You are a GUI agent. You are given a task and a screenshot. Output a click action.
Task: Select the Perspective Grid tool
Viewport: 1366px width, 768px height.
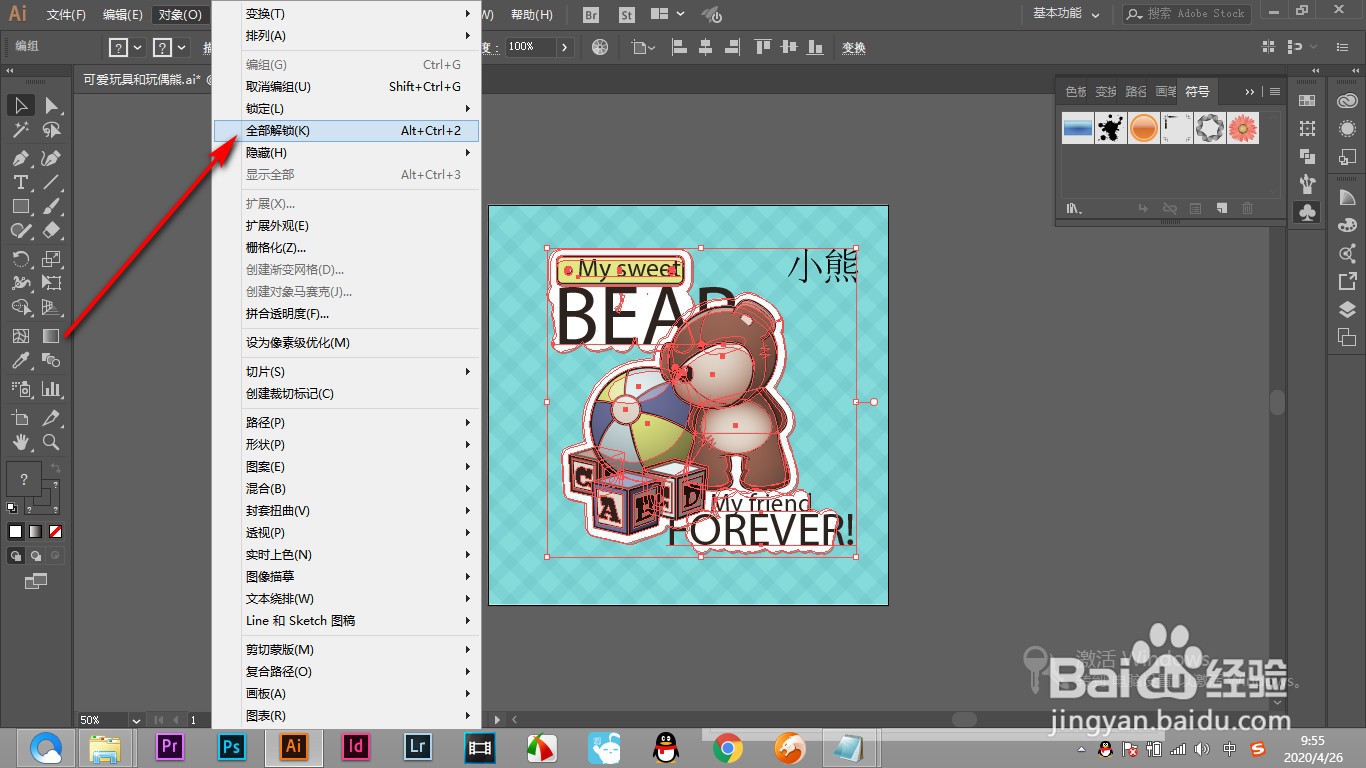(x=51, y=307)
